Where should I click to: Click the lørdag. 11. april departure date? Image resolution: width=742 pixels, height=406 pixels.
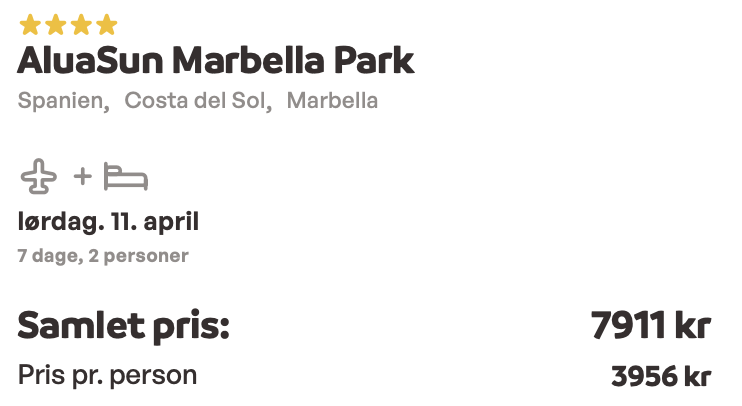point(108,222)
